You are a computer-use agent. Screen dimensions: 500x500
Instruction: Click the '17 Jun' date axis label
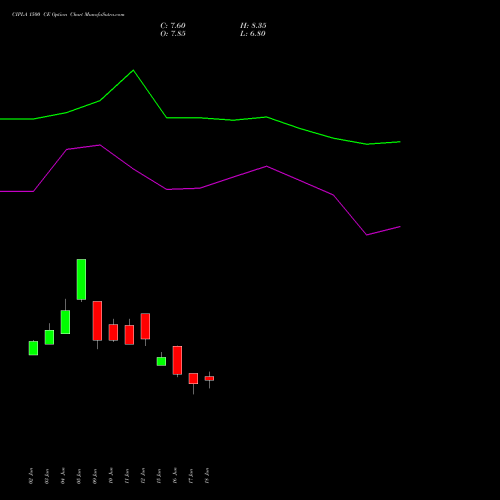191,476
